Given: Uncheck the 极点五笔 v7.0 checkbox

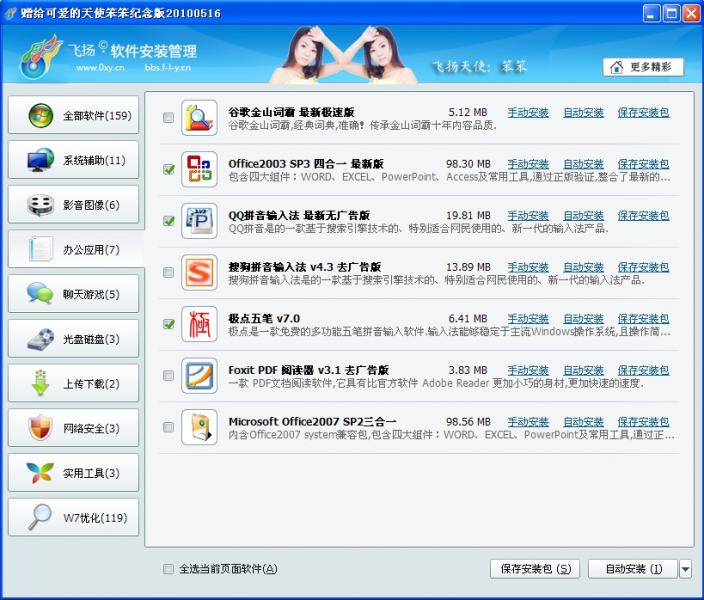Looking at the screenshot, I should click(168, 324).
